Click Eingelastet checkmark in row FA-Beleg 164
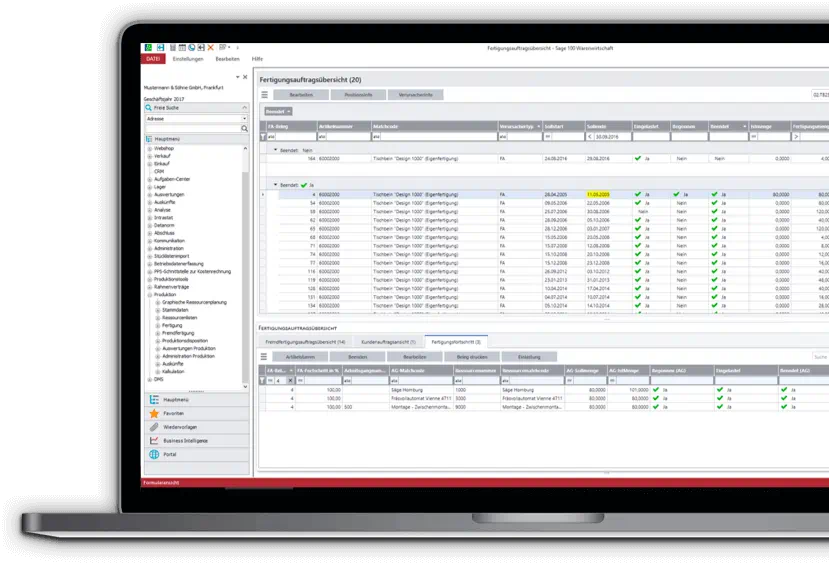The image size is (829, 565). (638, 158)
